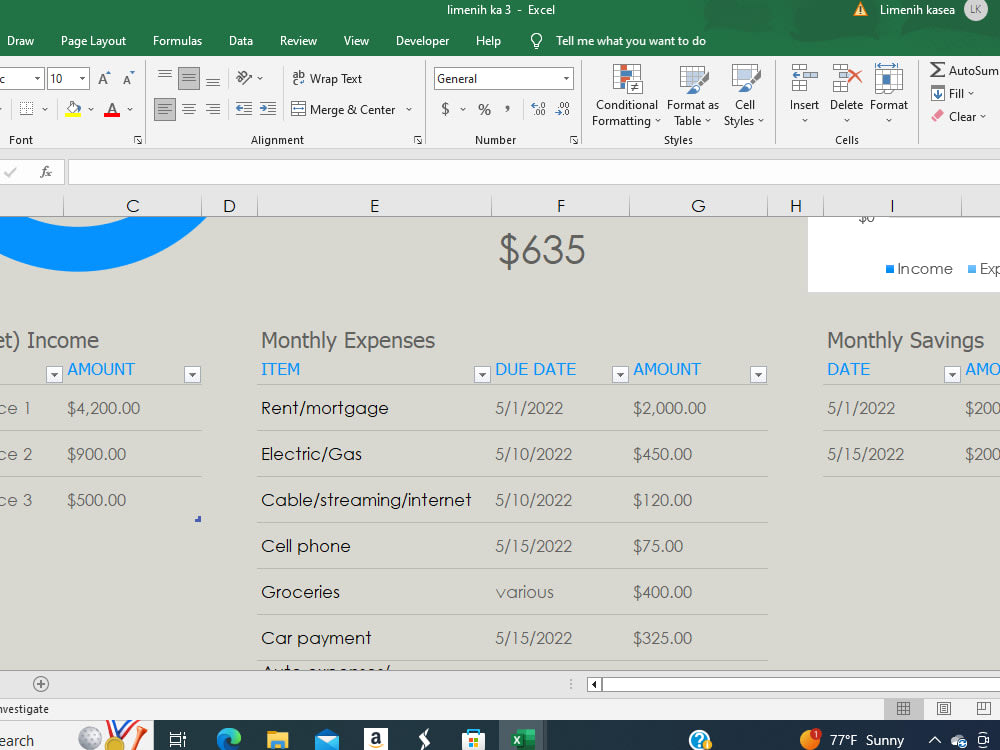Image resolution: width=1000 pixels, height=750 pixels.
Task: Open Conditional Formatting menu
Action: 626,96
